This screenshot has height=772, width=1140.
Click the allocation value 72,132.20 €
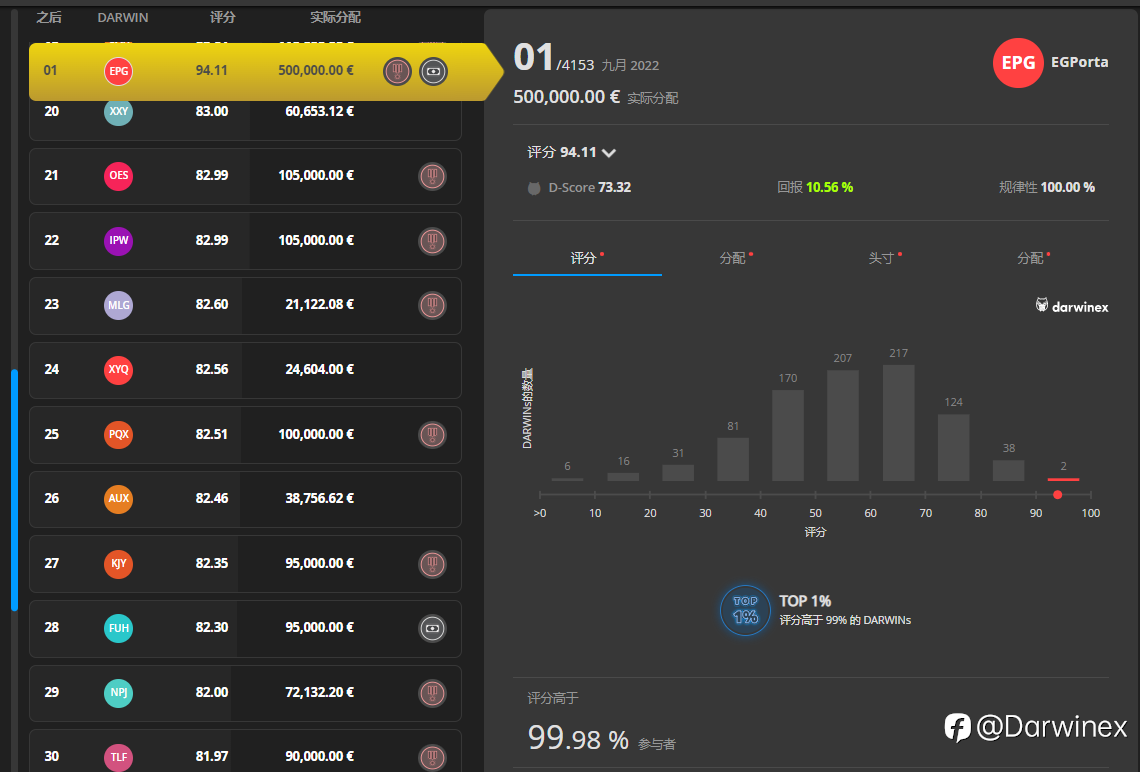320,693
